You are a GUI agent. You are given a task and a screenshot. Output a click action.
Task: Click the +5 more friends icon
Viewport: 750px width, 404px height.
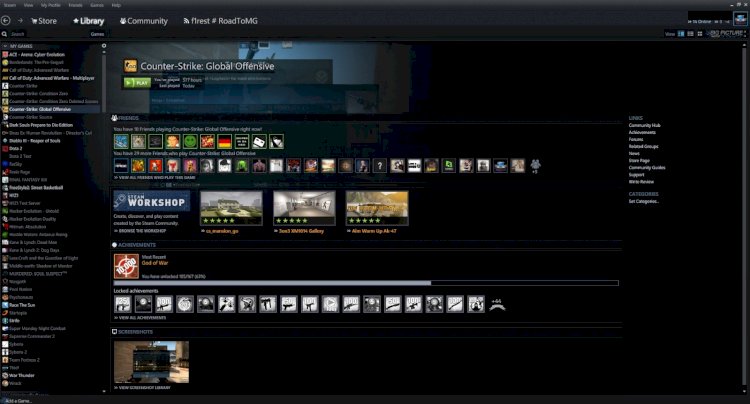(535, 166)
